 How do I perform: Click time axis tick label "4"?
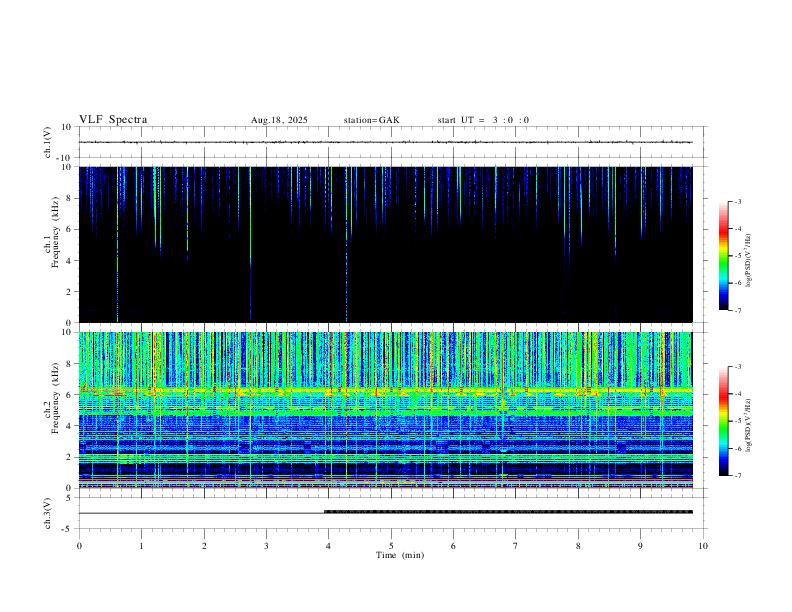coord(329,546)
